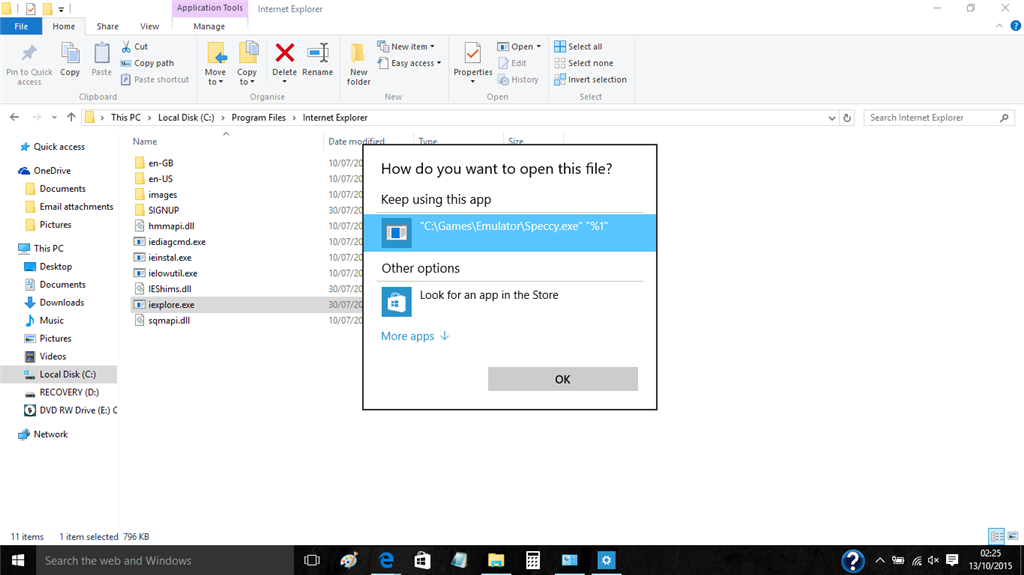Switch to the large icons view layout
This screenshot has height=575, width=1024.
[x=1013, y=536]
